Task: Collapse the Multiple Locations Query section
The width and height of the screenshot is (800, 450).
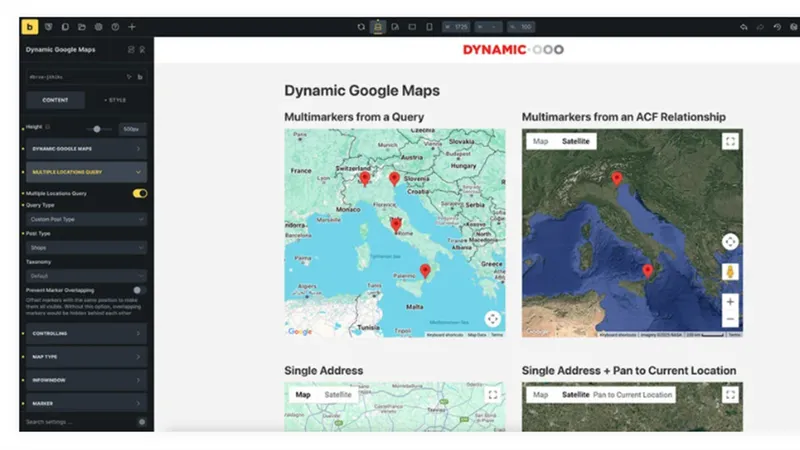Action: click(x=86, y=172)
